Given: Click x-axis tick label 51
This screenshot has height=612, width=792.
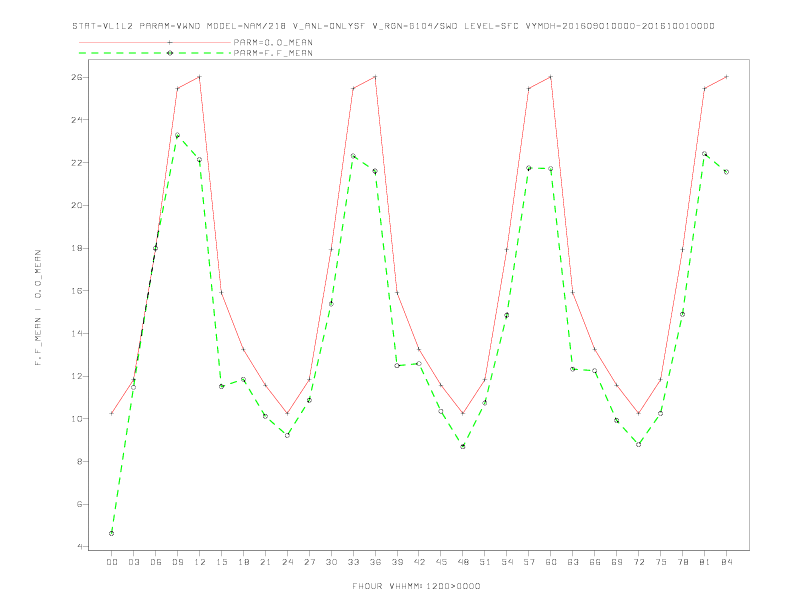Looking at the screenshot, I should click(485, 562).
